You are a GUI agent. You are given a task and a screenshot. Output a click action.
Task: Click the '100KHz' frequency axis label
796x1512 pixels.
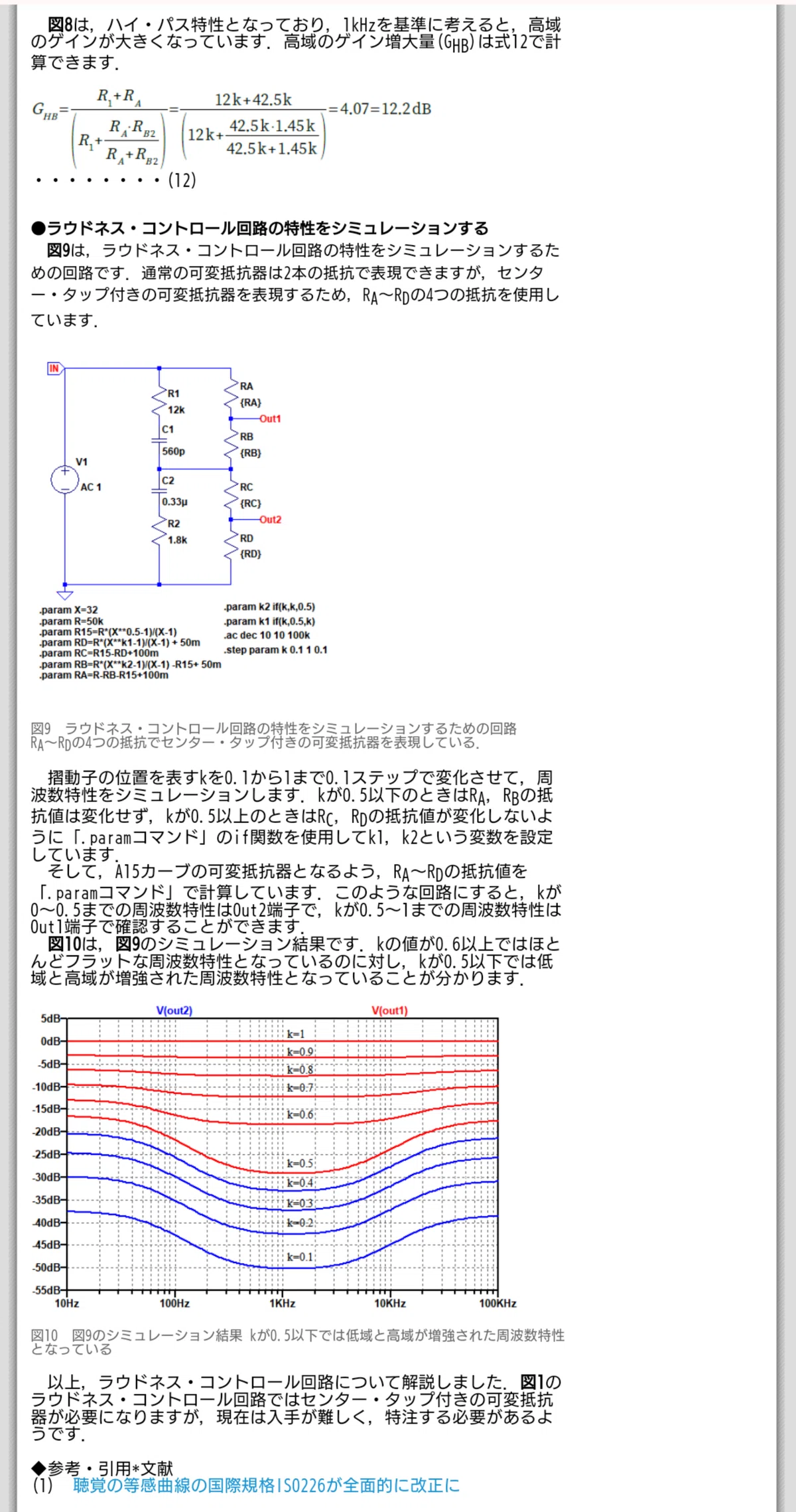coord(498,1304)
